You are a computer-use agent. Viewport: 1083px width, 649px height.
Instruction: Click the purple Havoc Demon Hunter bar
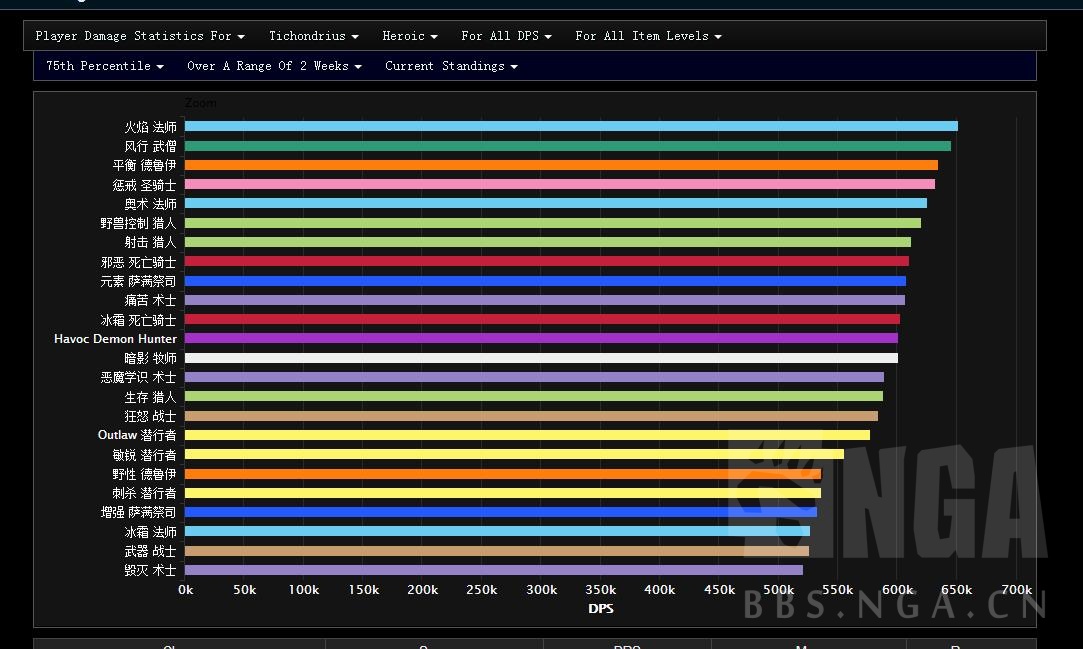point(541,339)
